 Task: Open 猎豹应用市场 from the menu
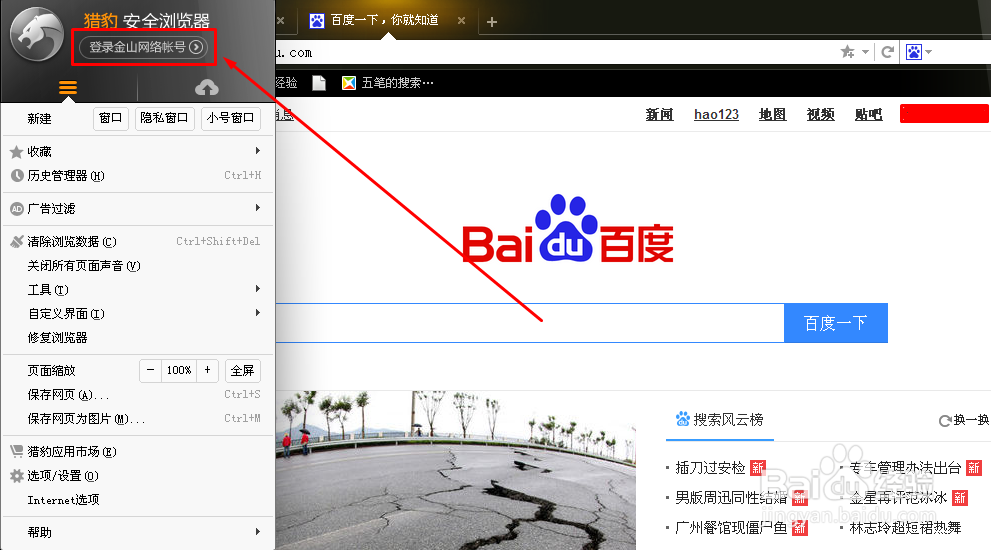(138, 451)
